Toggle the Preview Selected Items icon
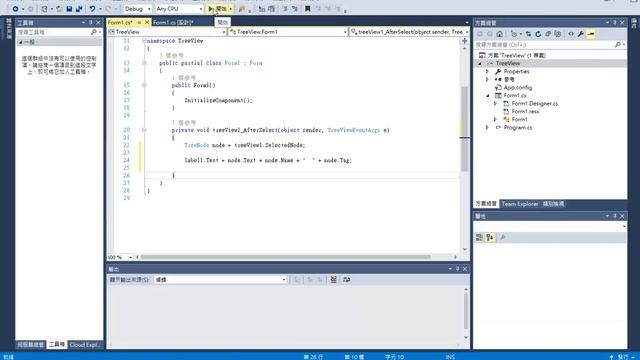The width and height of the screenshot is (640, 360). point(591,34)
